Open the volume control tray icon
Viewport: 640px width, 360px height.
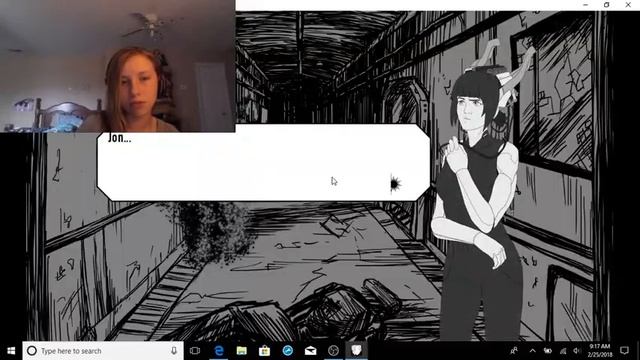click(577, 351)
